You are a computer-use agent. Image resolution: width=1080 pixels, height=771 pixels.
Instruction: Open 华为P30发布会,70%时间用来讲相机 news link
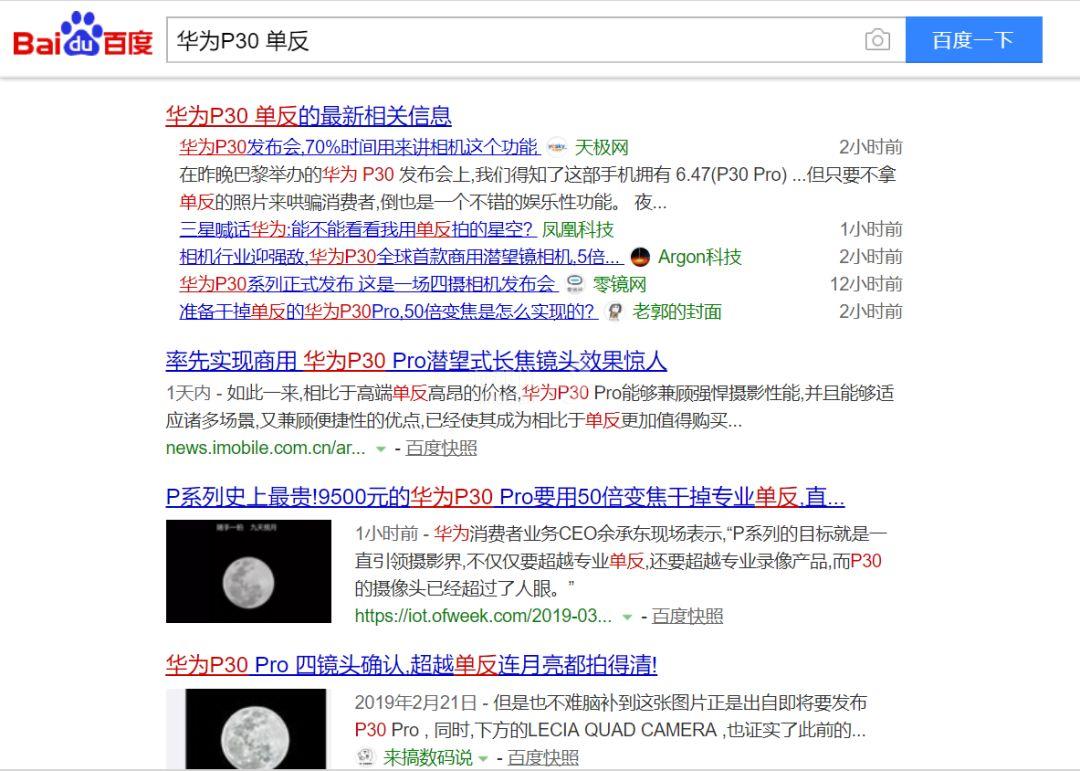coord(359,147)
